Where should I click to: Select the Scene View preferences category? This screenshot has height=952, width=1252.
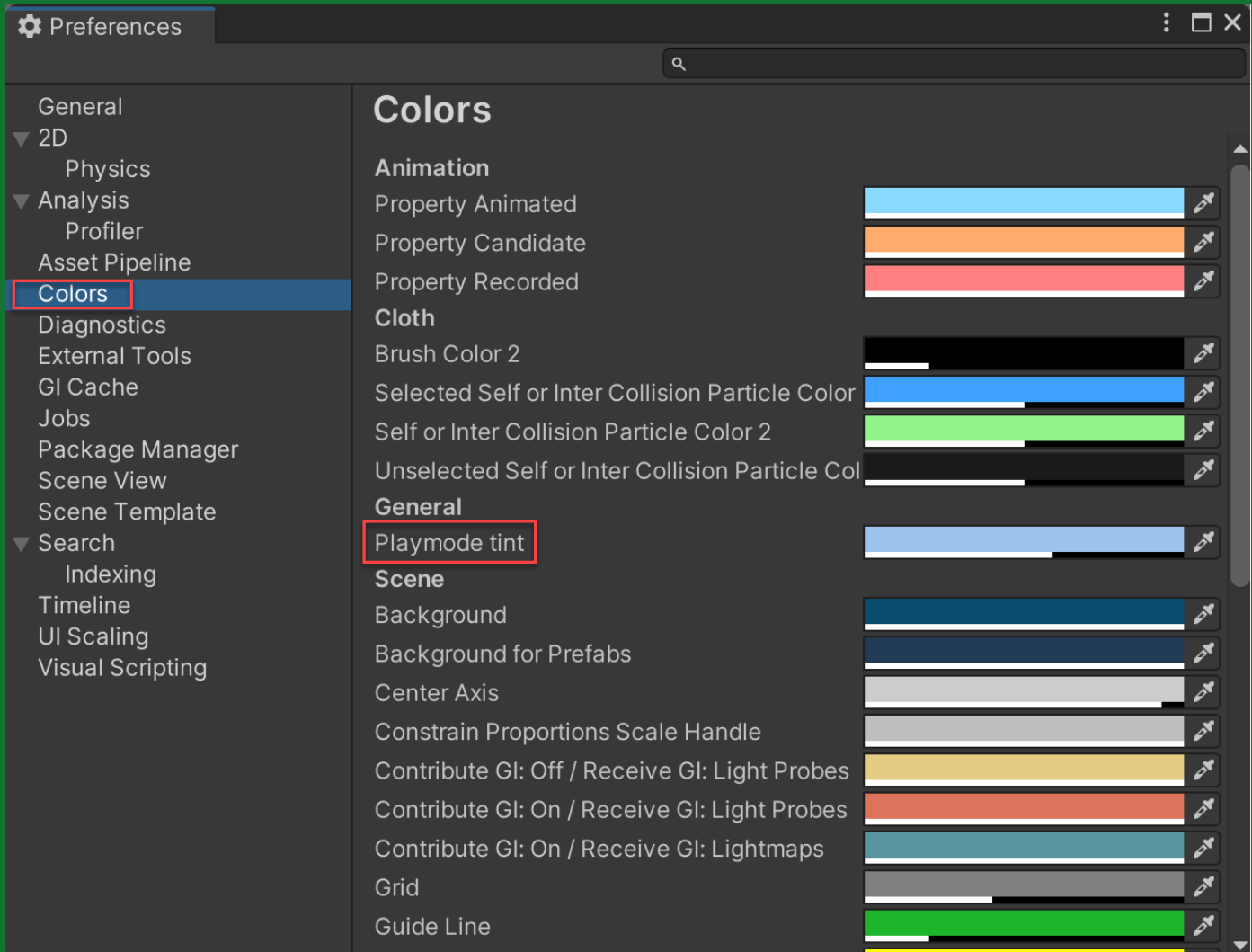(x=102, y=481)
